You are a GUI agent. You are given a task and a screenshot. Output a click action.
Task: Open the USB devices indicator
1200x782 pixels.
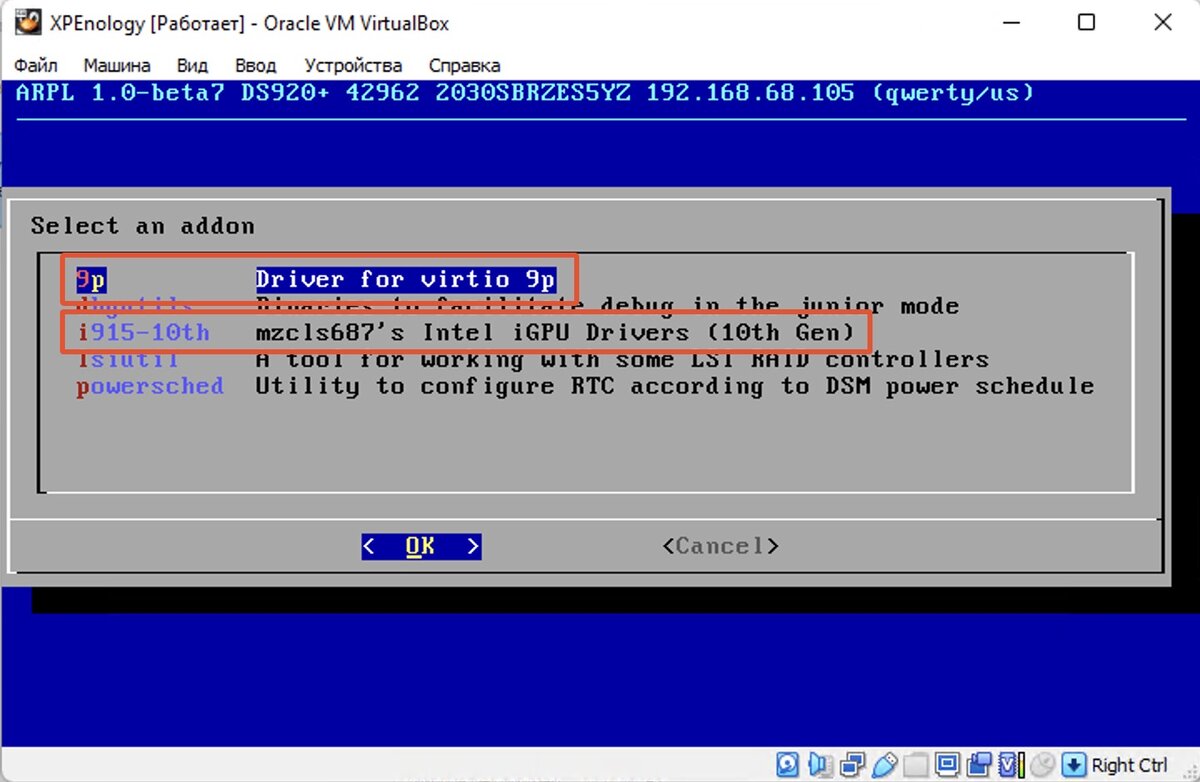885,765
